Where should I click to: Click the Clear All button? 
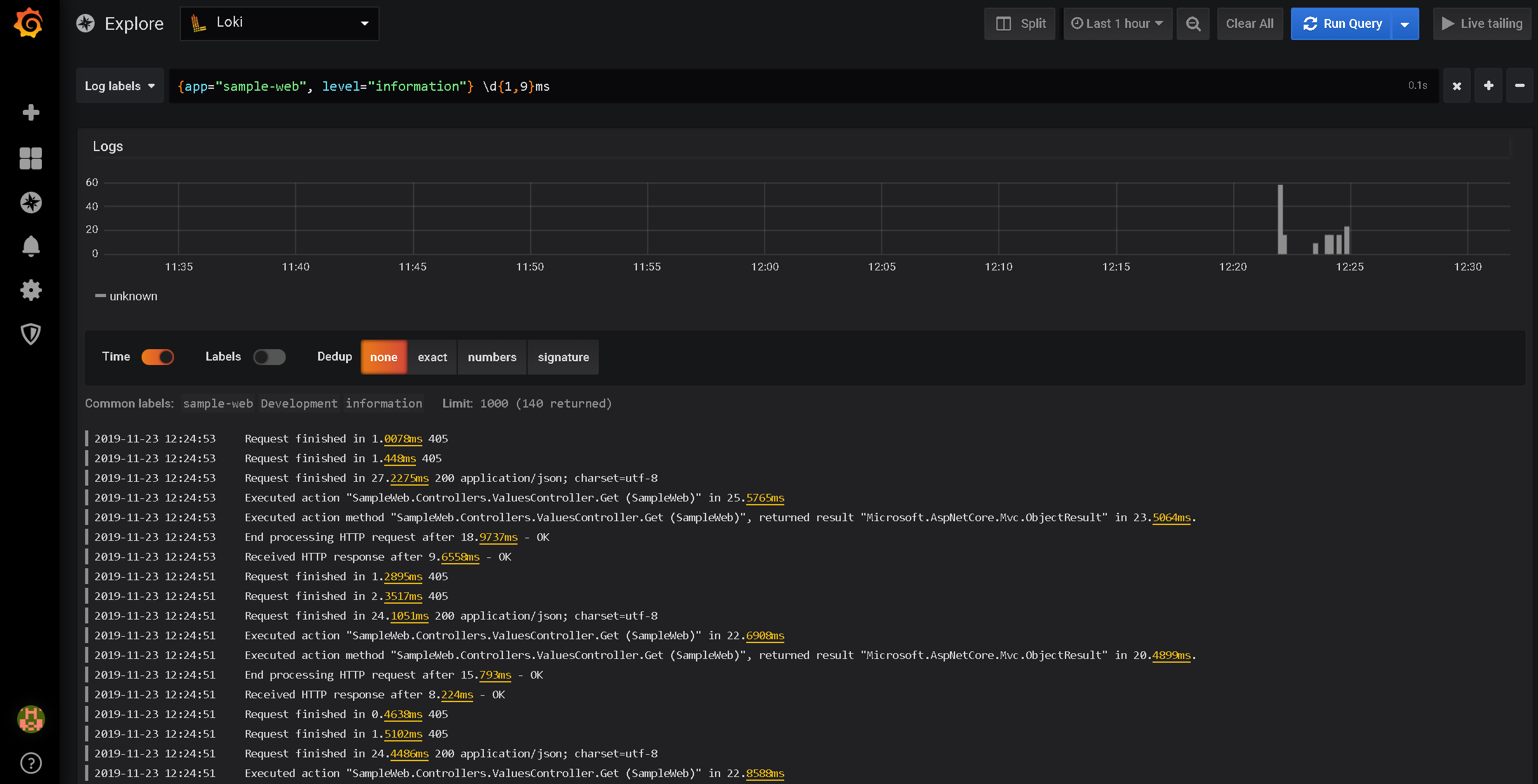click(1249, 23)
